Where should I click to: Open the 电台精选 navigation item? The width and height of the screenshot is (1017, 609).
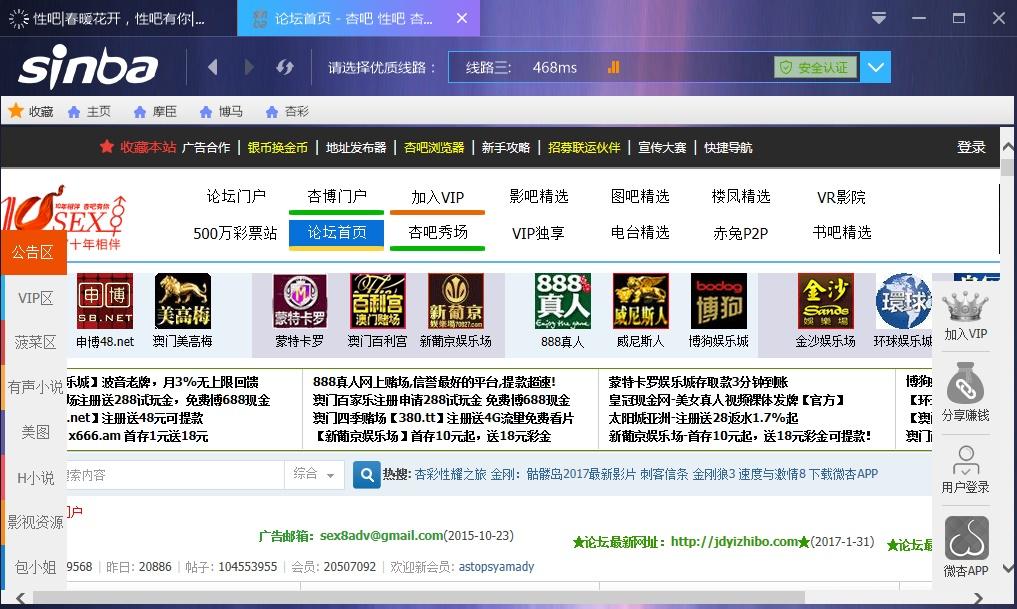tap(640, 233)
